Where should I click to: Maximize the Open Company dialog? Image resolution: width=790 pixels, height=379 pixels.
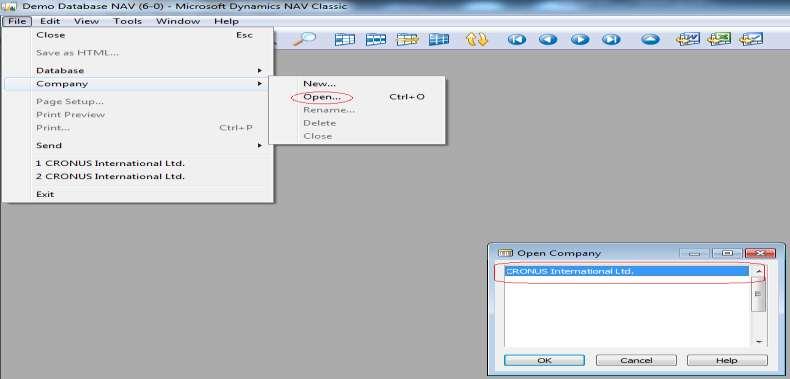727,253
